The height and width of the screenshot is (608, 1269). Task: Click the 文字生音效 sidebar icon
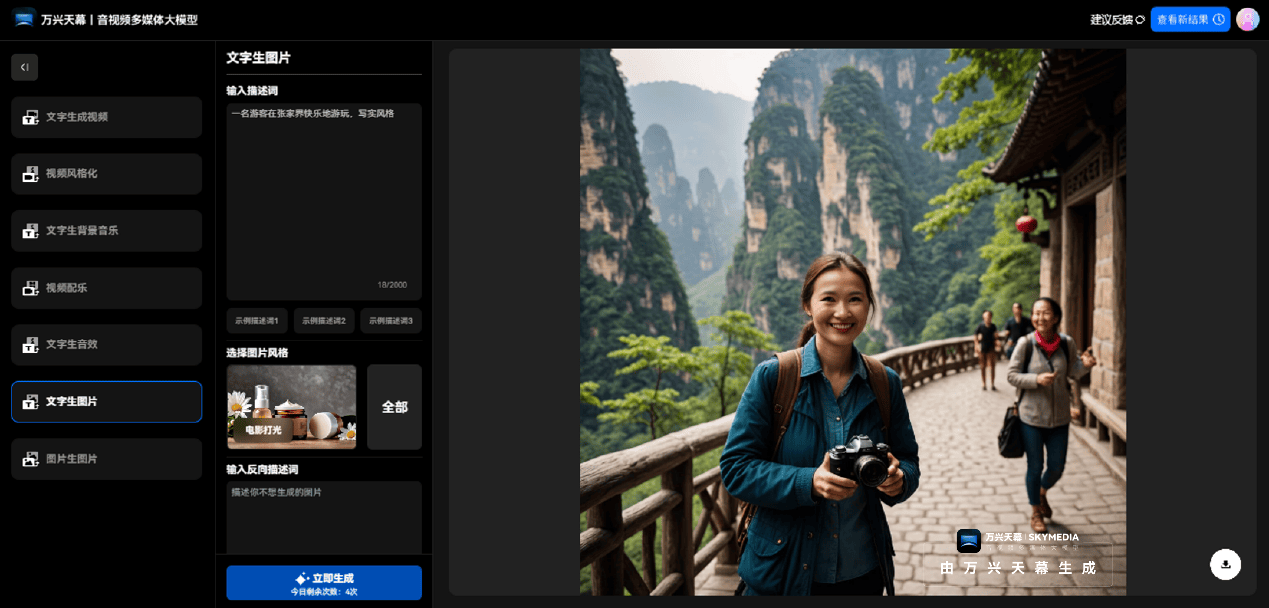30,344
